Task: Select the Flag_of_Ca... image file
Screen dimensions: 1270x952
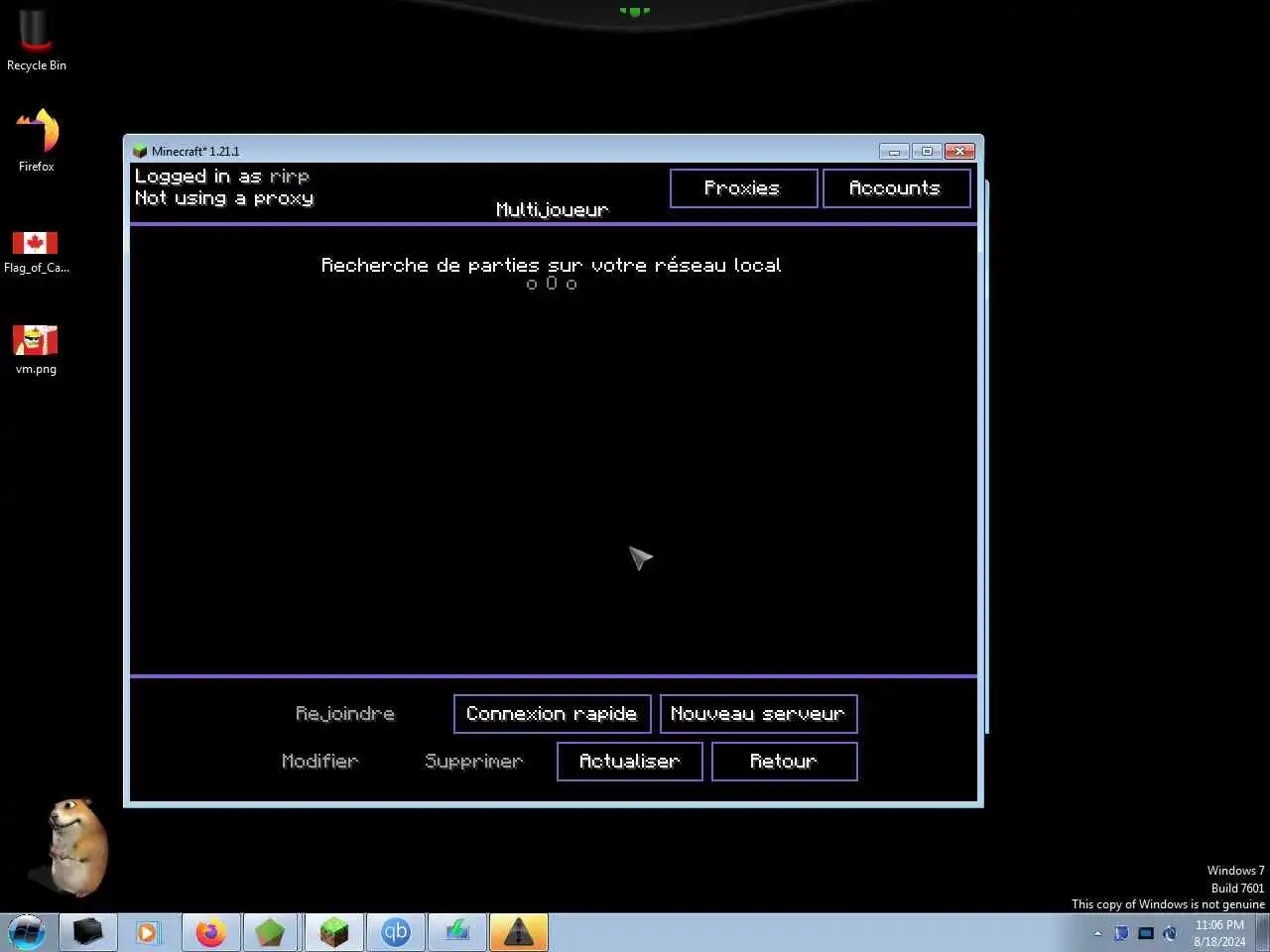Action: coord(36,252)
